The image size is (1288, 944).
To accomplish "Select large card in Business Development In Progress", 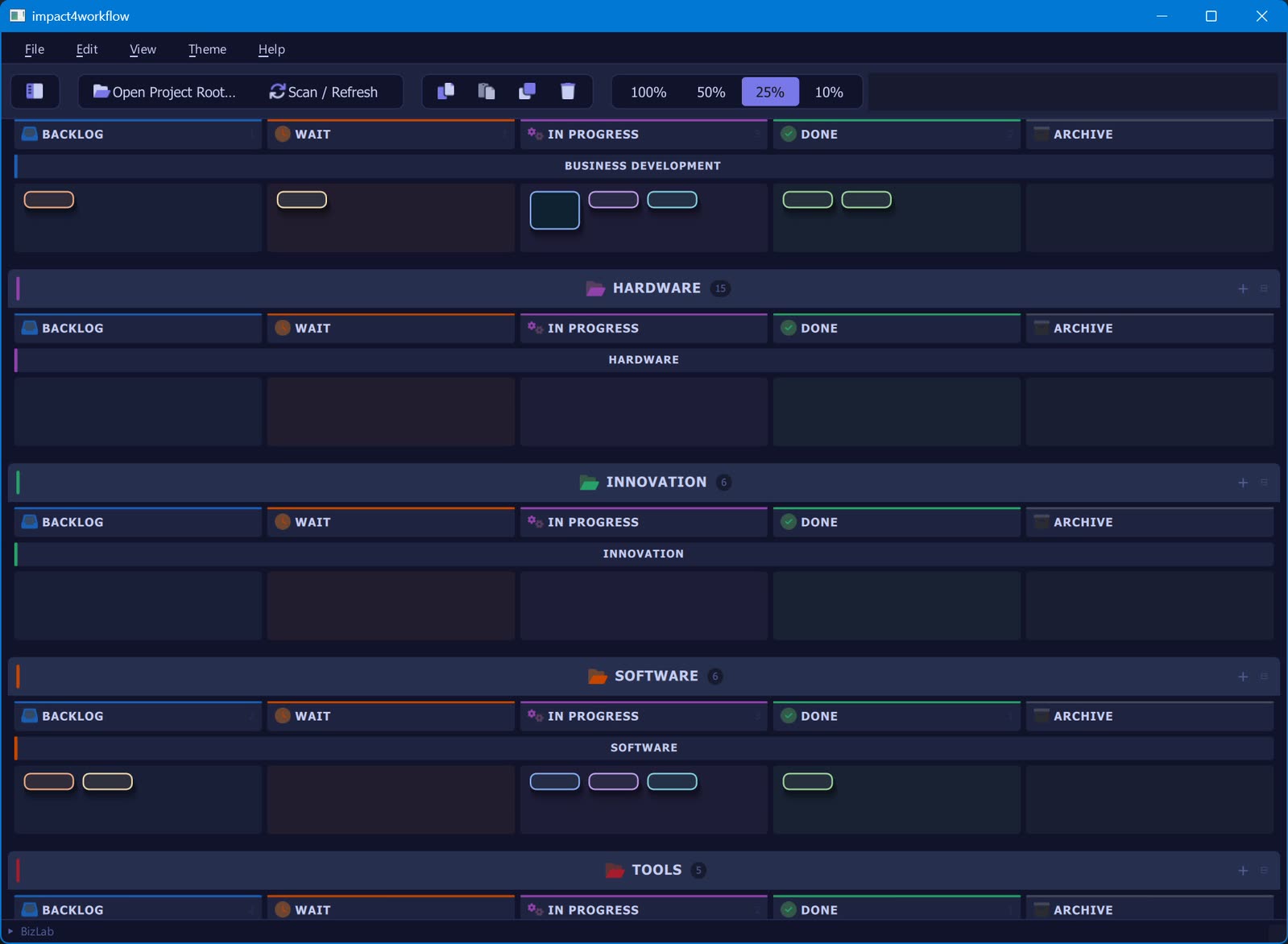I will [555, 210].
